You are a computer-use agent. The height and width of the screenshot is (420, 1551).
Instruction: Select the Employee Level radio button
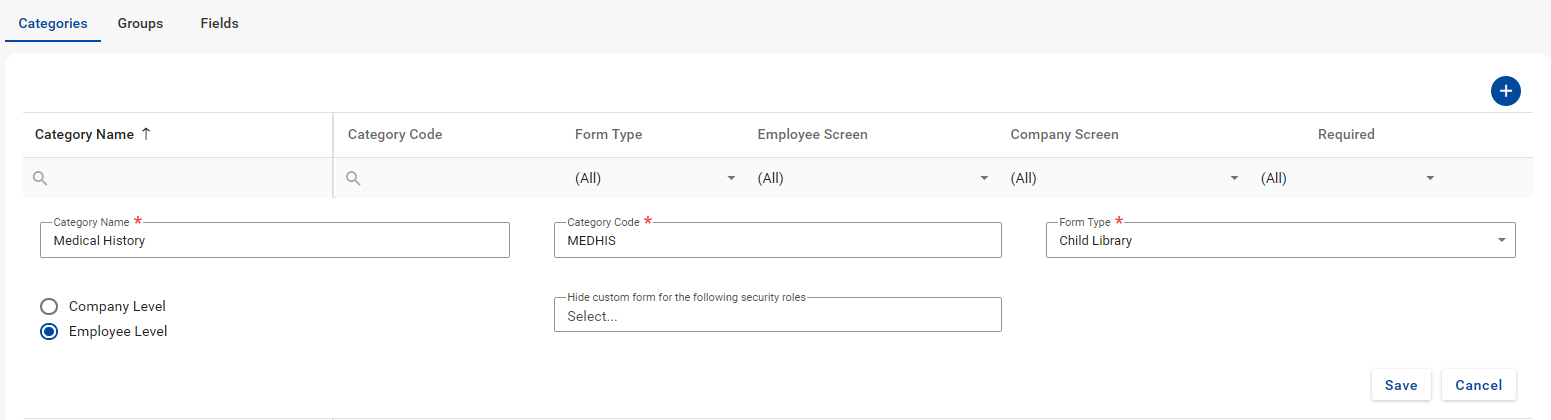point(48,332)
